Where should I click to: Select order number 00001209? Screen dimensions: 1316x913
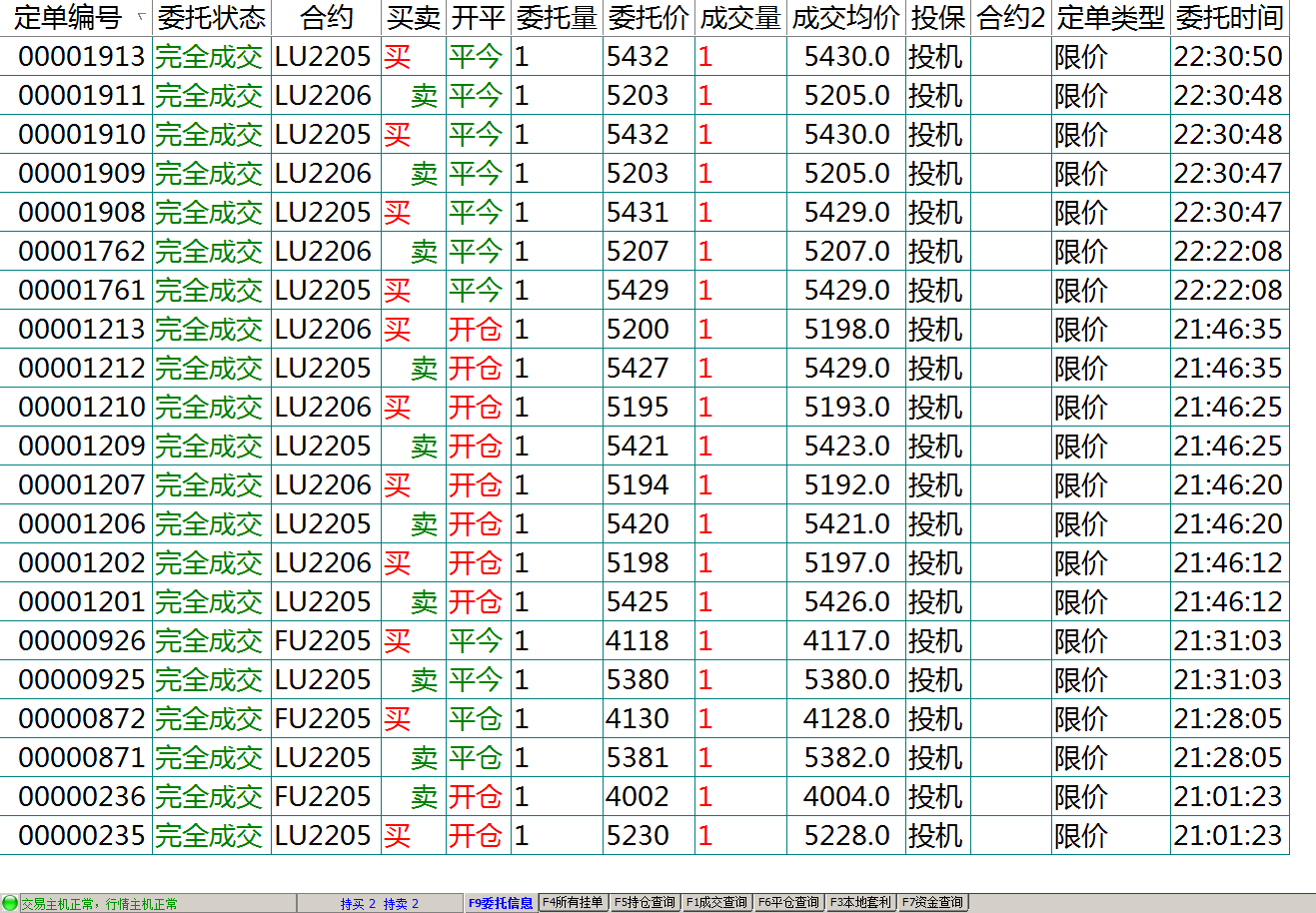click(x=82, y=447)
